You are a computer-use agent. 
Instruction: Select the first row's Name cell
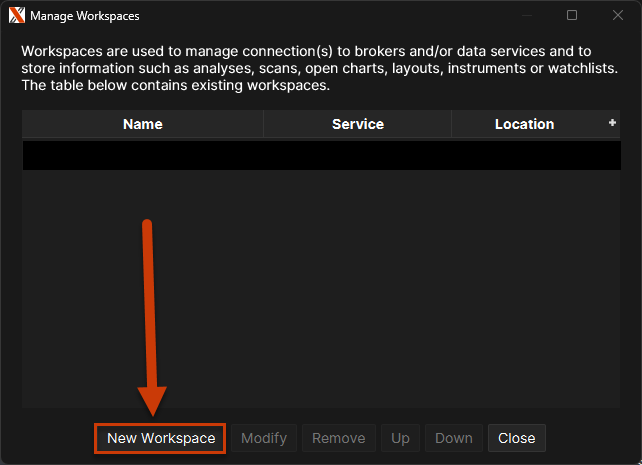click(x=143, y=155)
